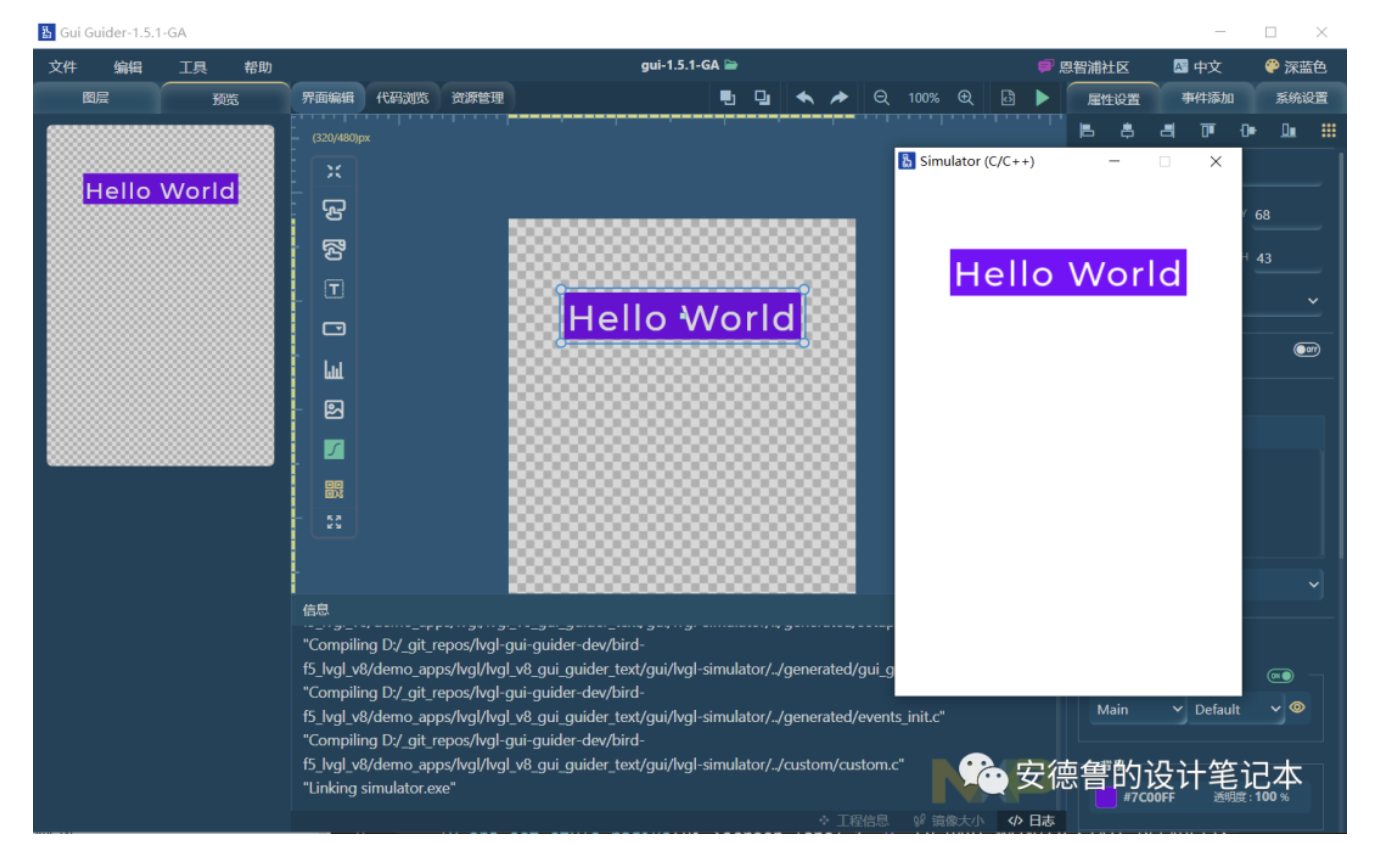Redo the last undone edit
The height and width of the screenshot is (844, 1390).
(x=839, y=98)
